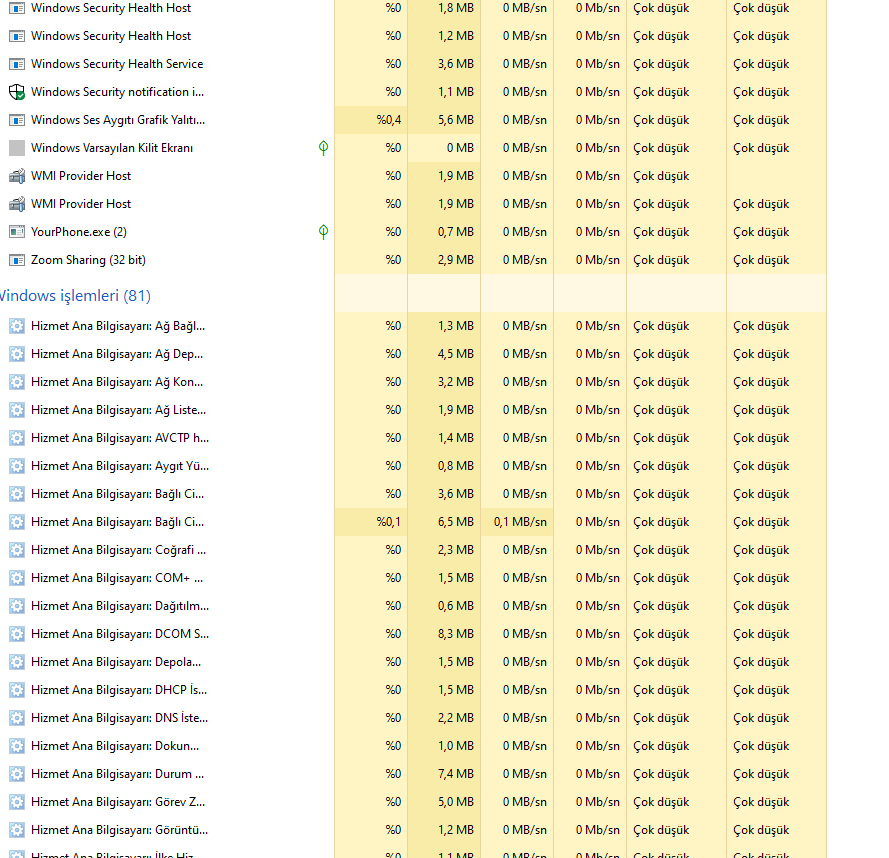
Task: Click the gear icon for Hizmet Ana Bilgisayarı: Depola...
Action: [x=17, y=662]
